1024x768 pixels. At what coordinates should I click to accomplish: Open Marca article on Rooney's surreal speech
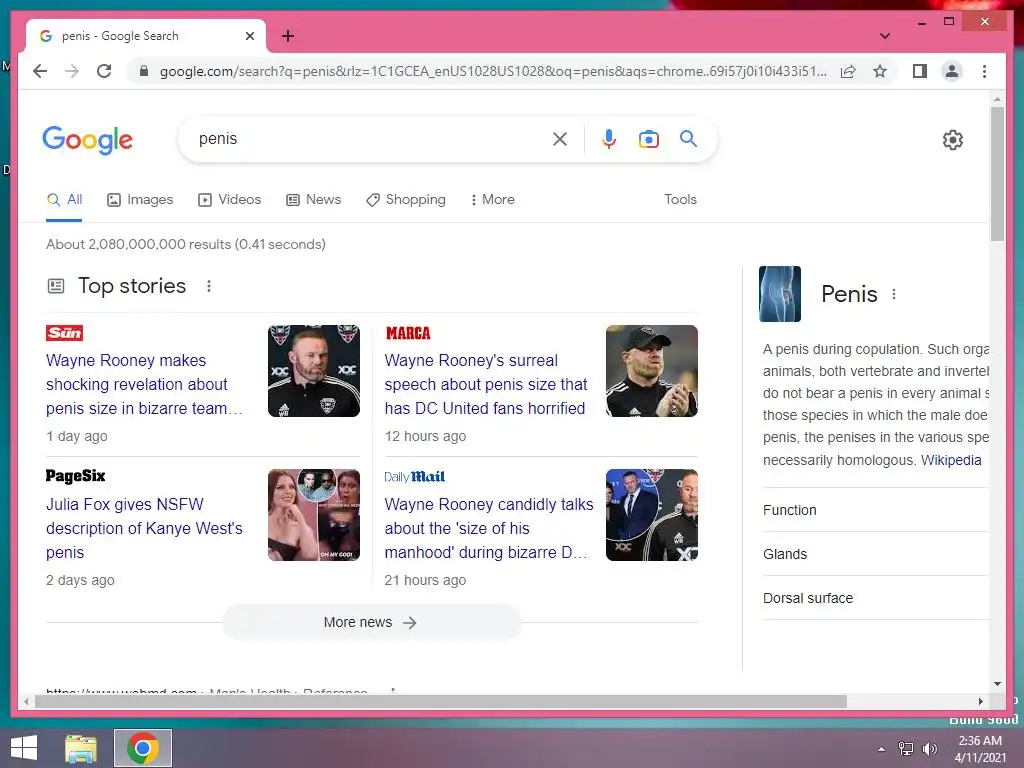(x=486, y=384)
